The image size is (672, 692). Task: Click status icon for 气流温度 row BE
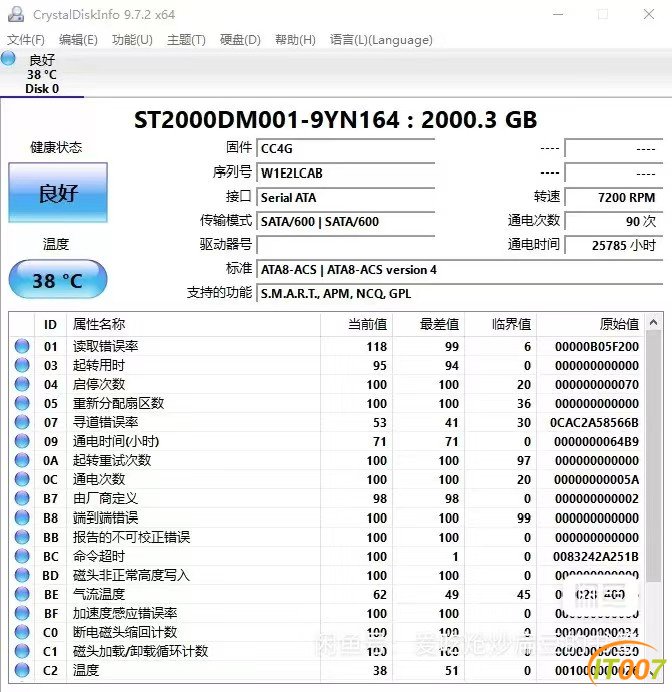coord(22,594)
